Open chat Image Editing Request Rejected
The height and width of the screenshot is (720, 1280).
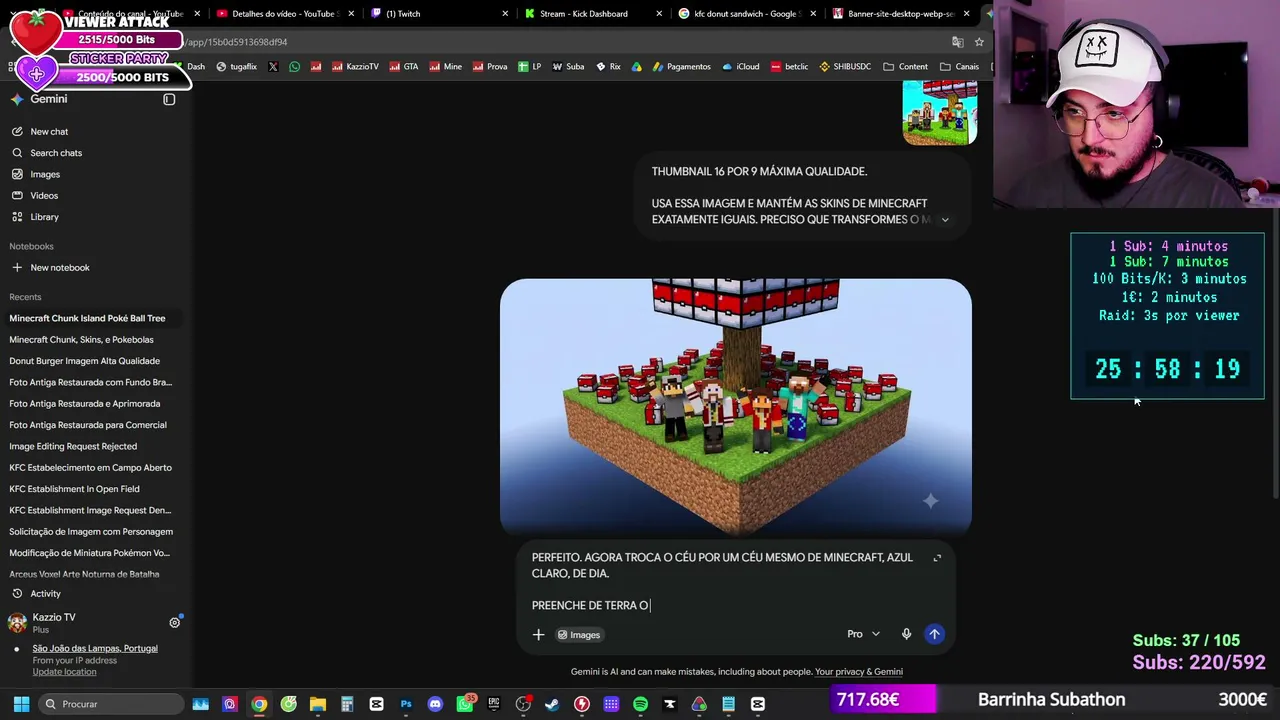pyautogui.click(x=73, y=447)
